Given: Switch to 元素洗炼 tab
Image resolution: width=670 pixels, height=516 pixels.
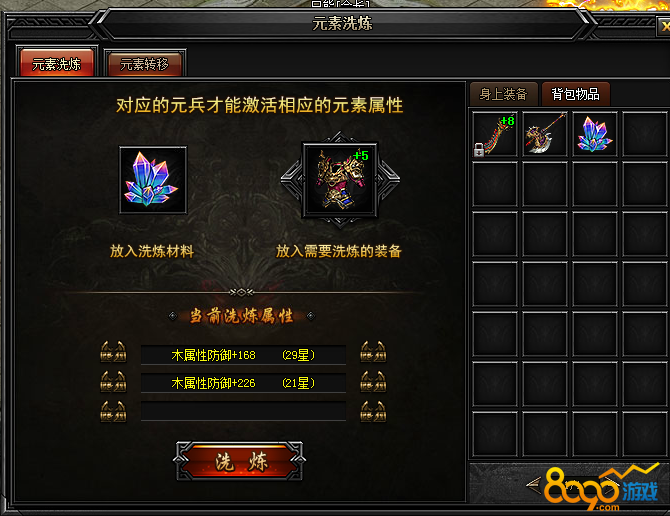Looking at the screenshot, I should (57, 63).
